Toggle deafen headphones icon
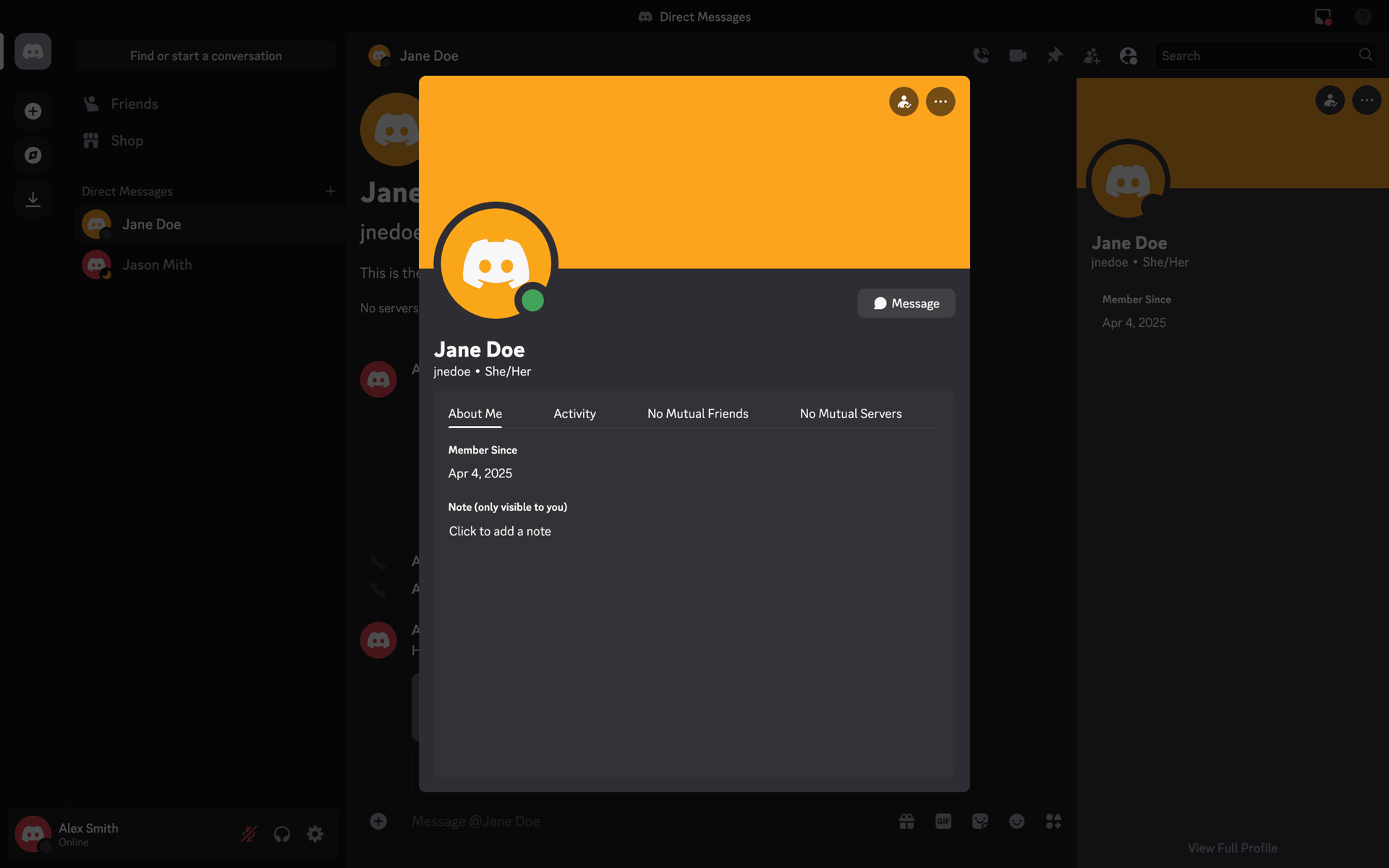Screen dimensions: 1389x868 282,834
